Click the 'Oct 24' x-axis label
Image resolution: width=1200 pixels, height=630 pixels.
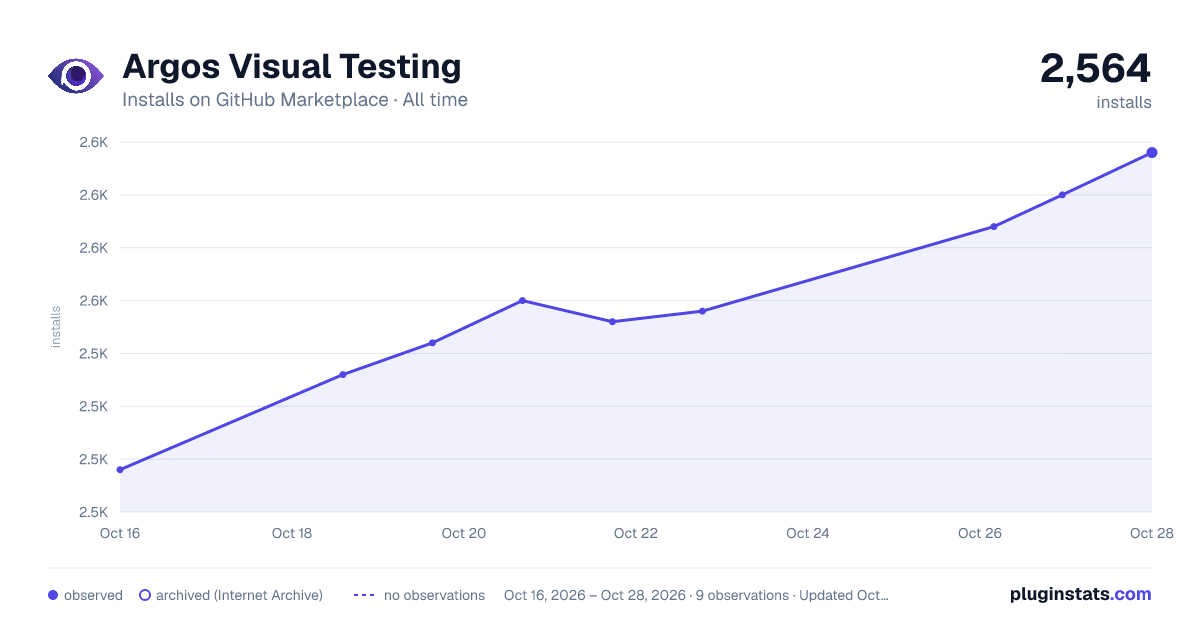point(808,533)
